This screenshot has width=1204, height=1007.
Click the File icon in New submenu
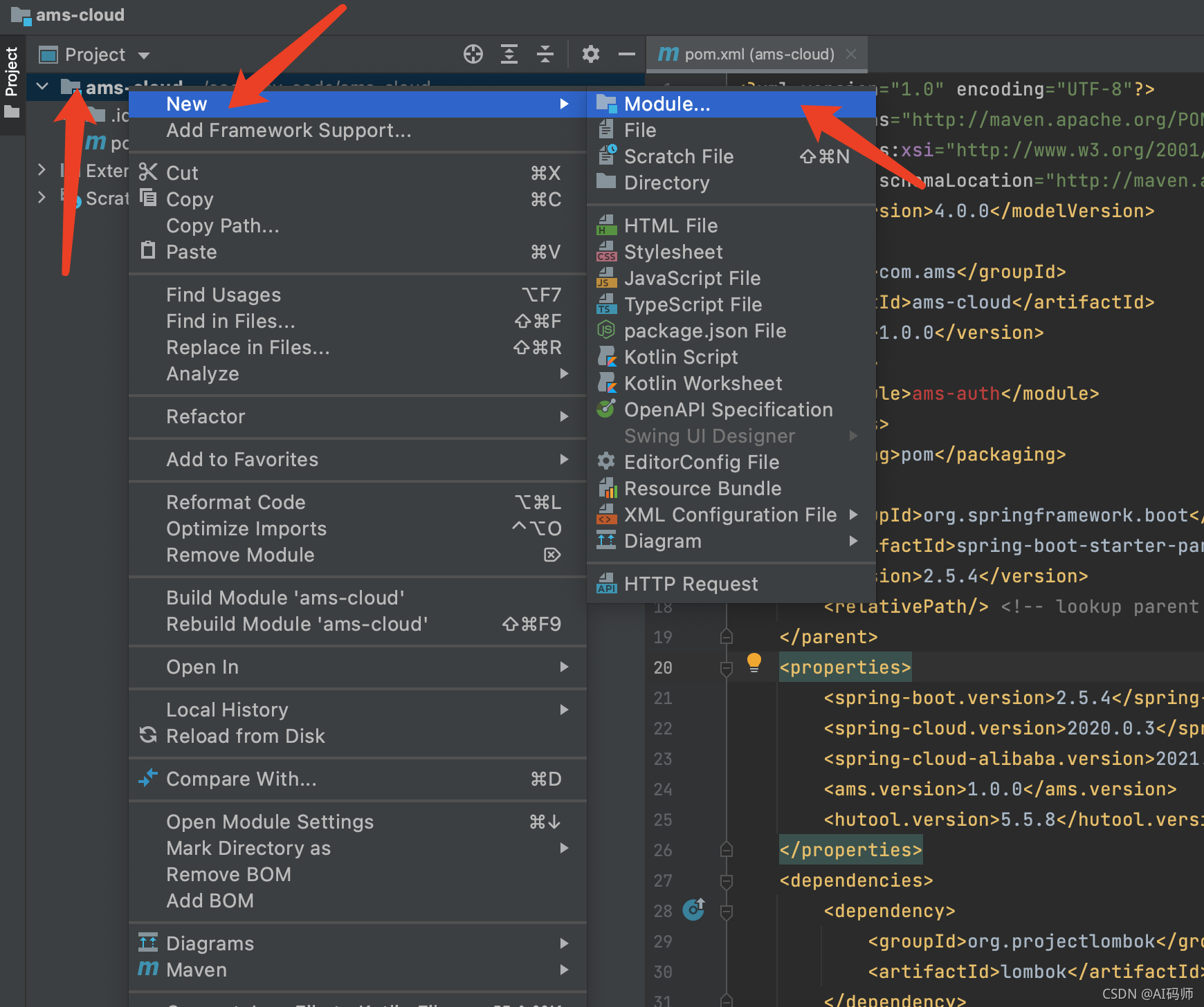606,129
